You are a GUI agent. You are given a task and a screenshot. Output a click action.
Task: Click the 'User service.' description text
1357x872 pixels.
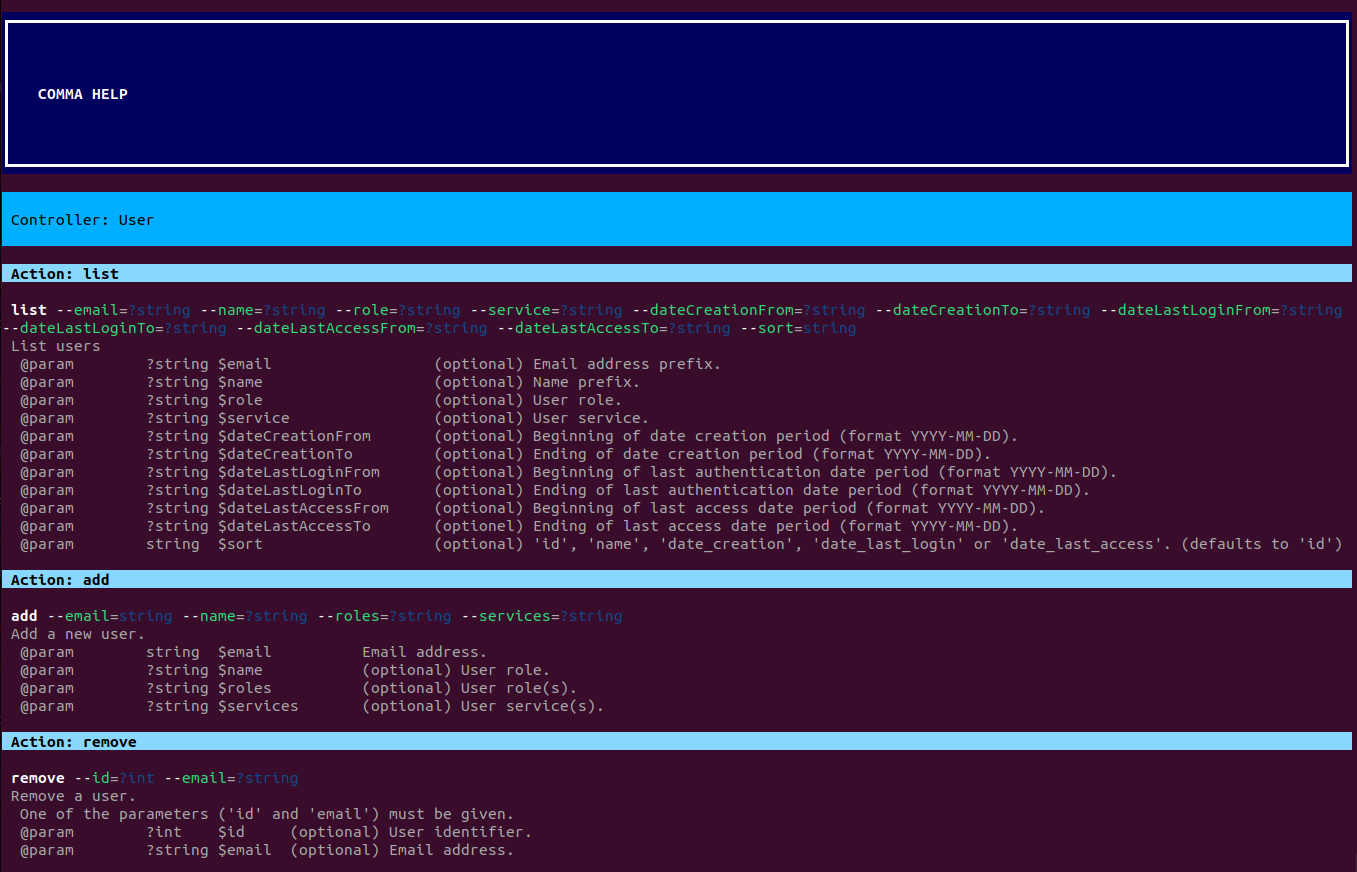tap(590, 418)
